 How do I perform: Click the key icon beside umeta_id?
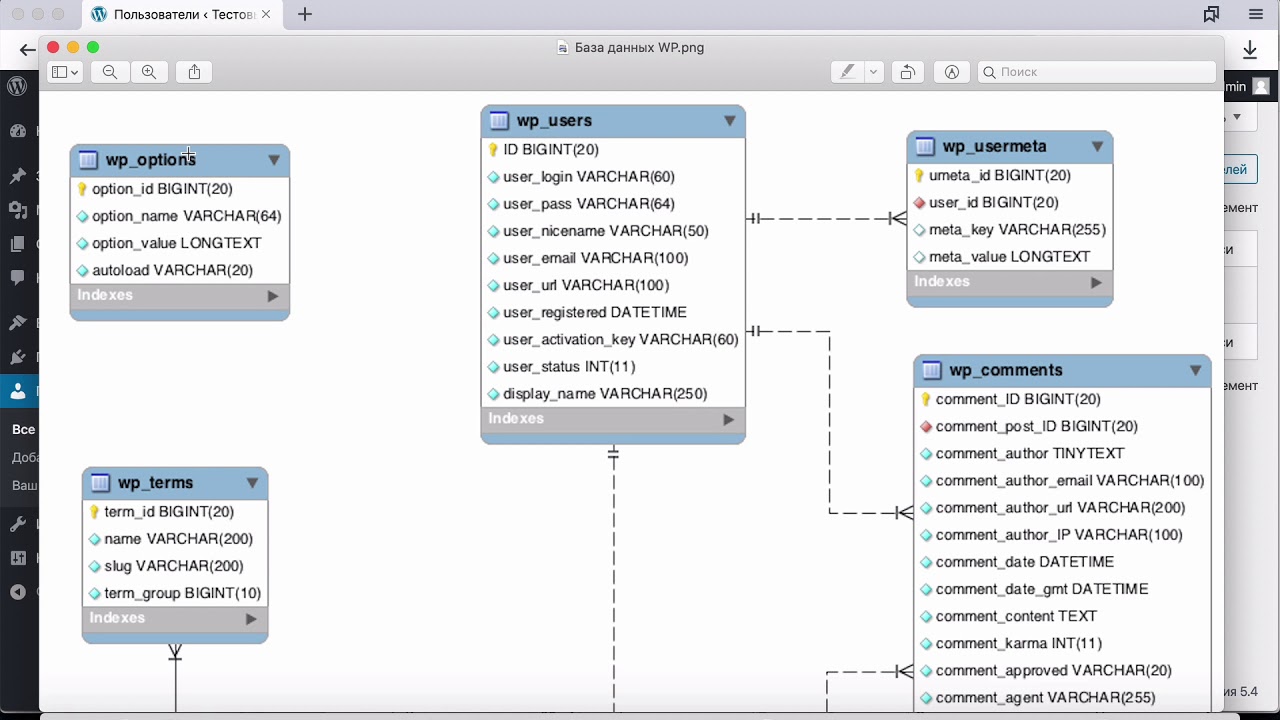click(x=919, y=176)
